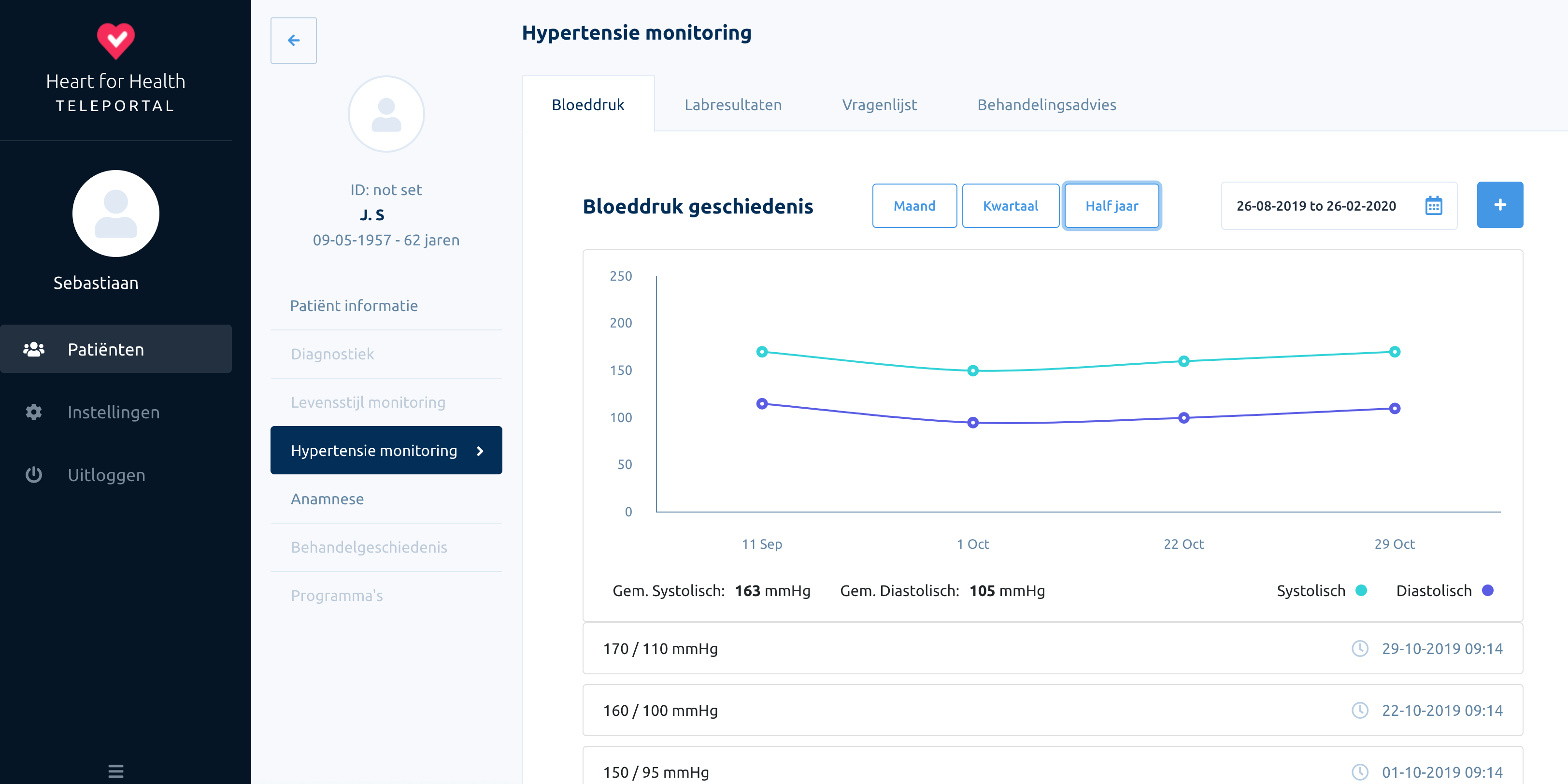The width and height of the screenshot is (1568, 784).
Task: Go to Anamnese section
Action: click(x=328, y=499)
